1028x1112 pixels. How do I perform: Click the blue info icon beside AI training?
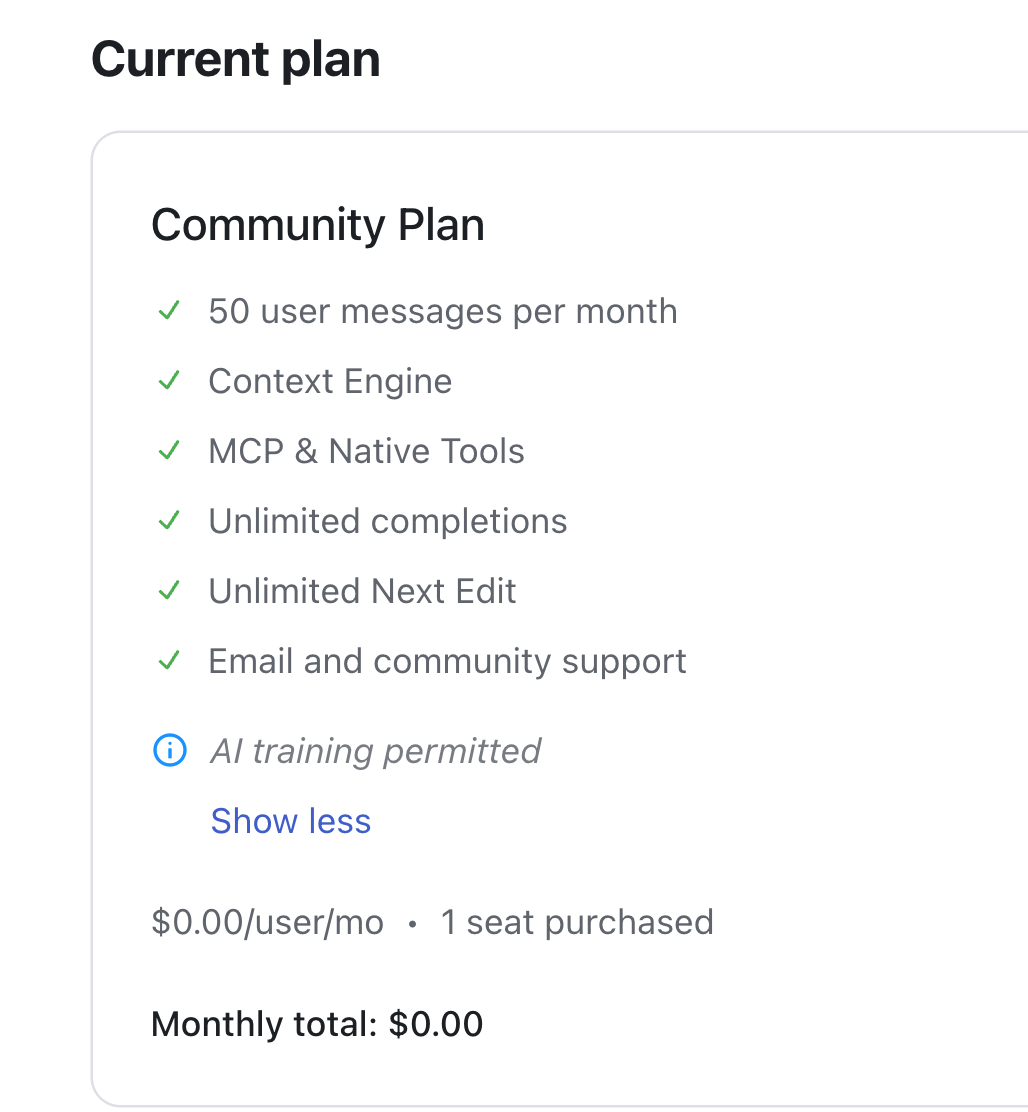[170, 750]
